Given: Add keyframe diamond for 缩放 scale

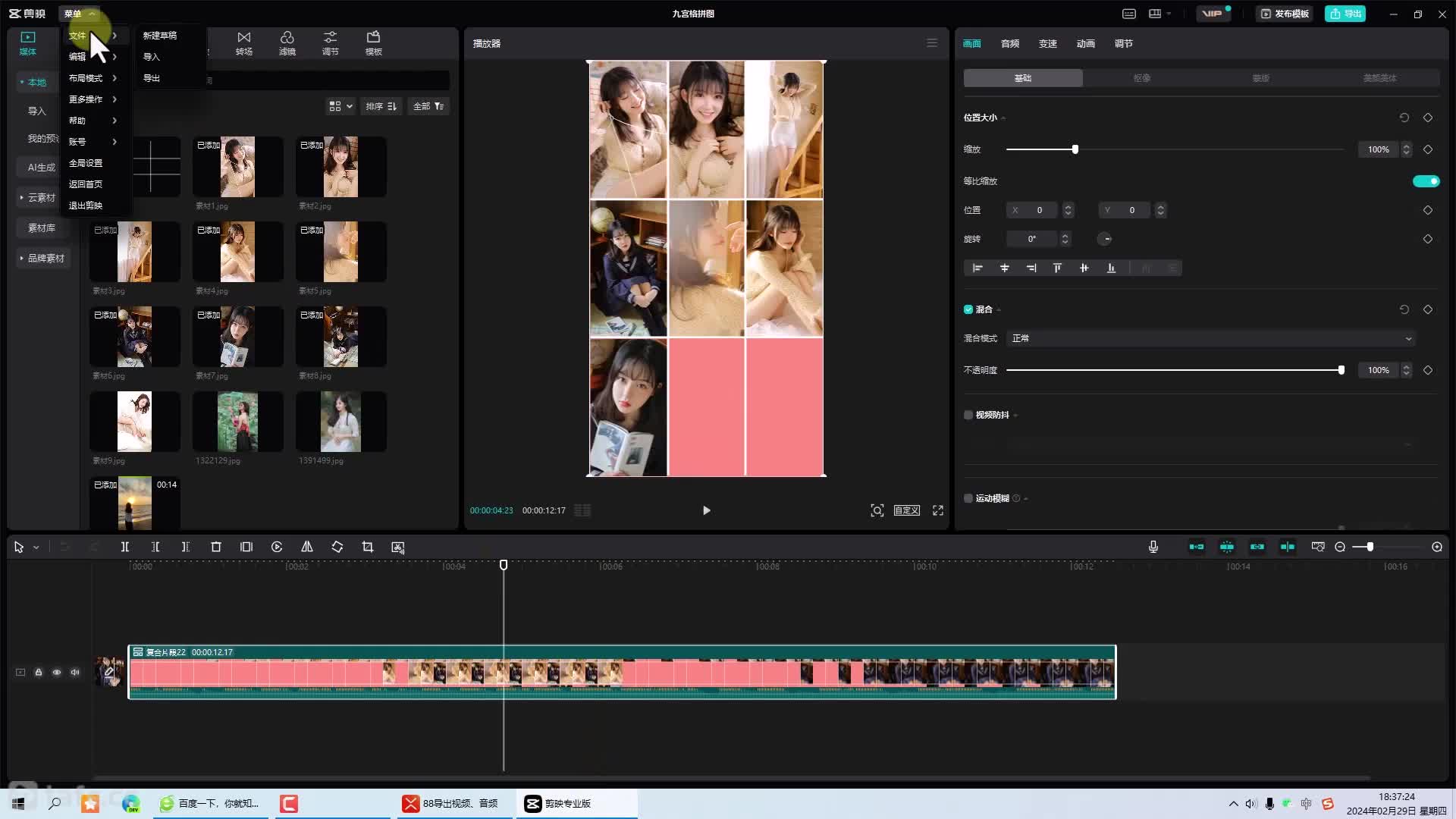Looking at the screenshot, I should pos(1428,149).
